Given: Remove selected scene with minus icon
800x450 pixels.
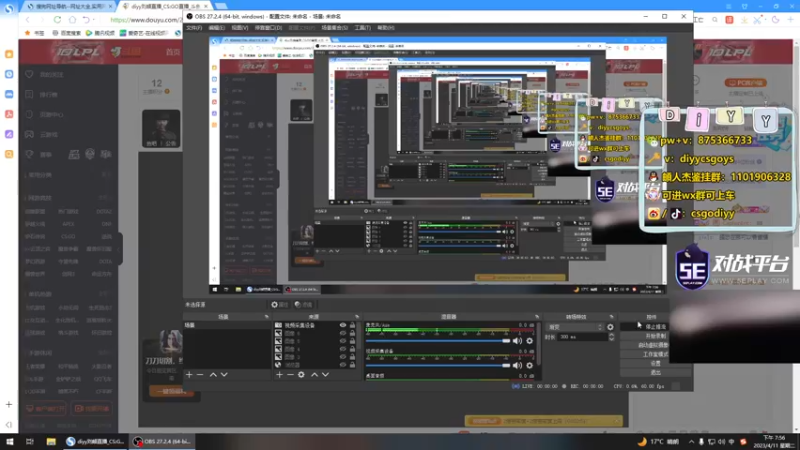Looking at the screenshot, I should [x=200, y=374].
